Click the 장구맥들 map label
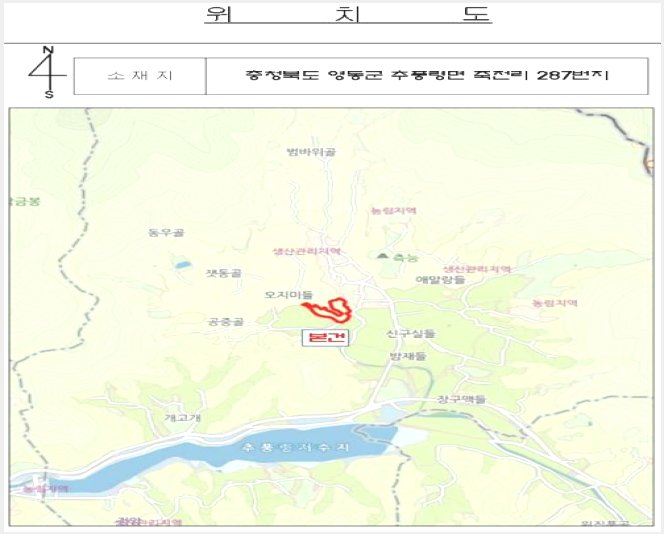Image resolution: width=664 pixels, height=534 pixels. 461,399
